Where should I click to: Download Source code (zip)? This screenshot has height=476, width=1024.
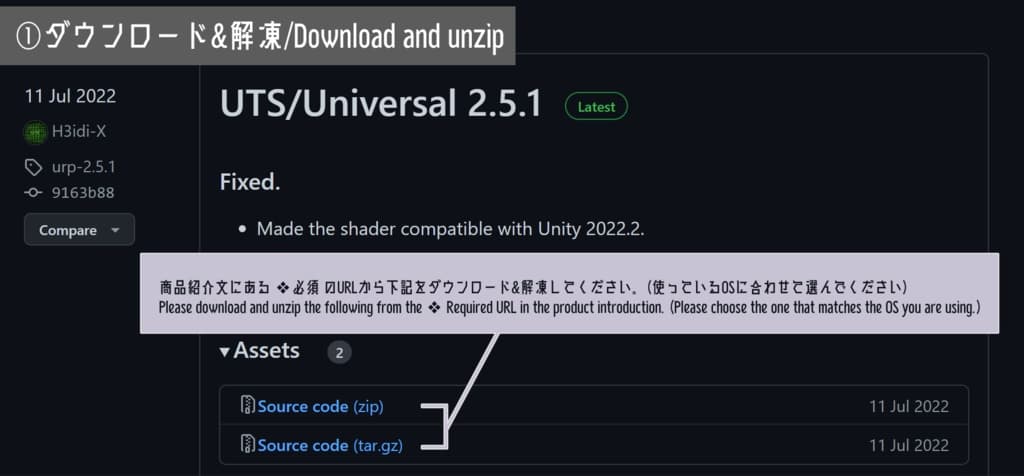321,407
